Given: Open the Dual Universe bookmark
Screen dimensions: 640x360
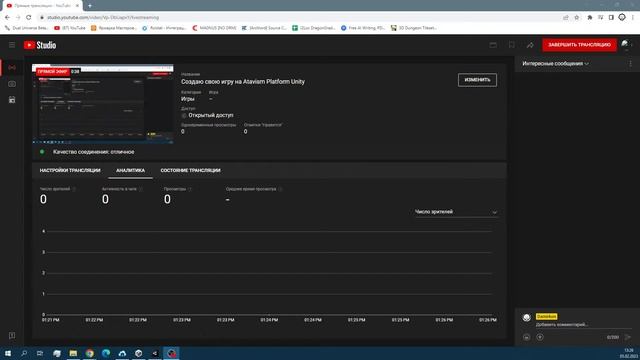Looking at the screenshot, I should [27, 28].
